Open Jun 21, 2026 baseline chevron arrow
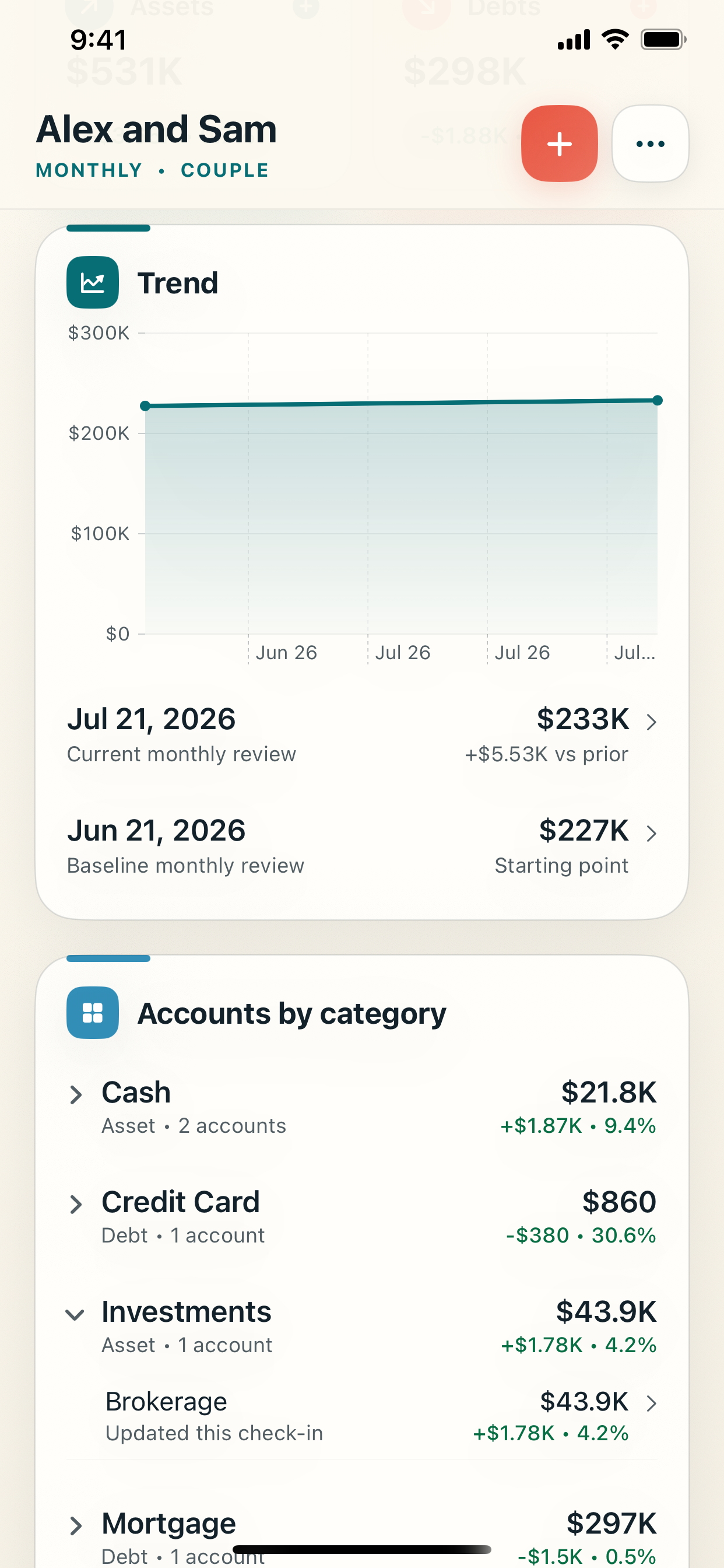The height and width of the screenshot is (1568, 724). click(651, 834)
